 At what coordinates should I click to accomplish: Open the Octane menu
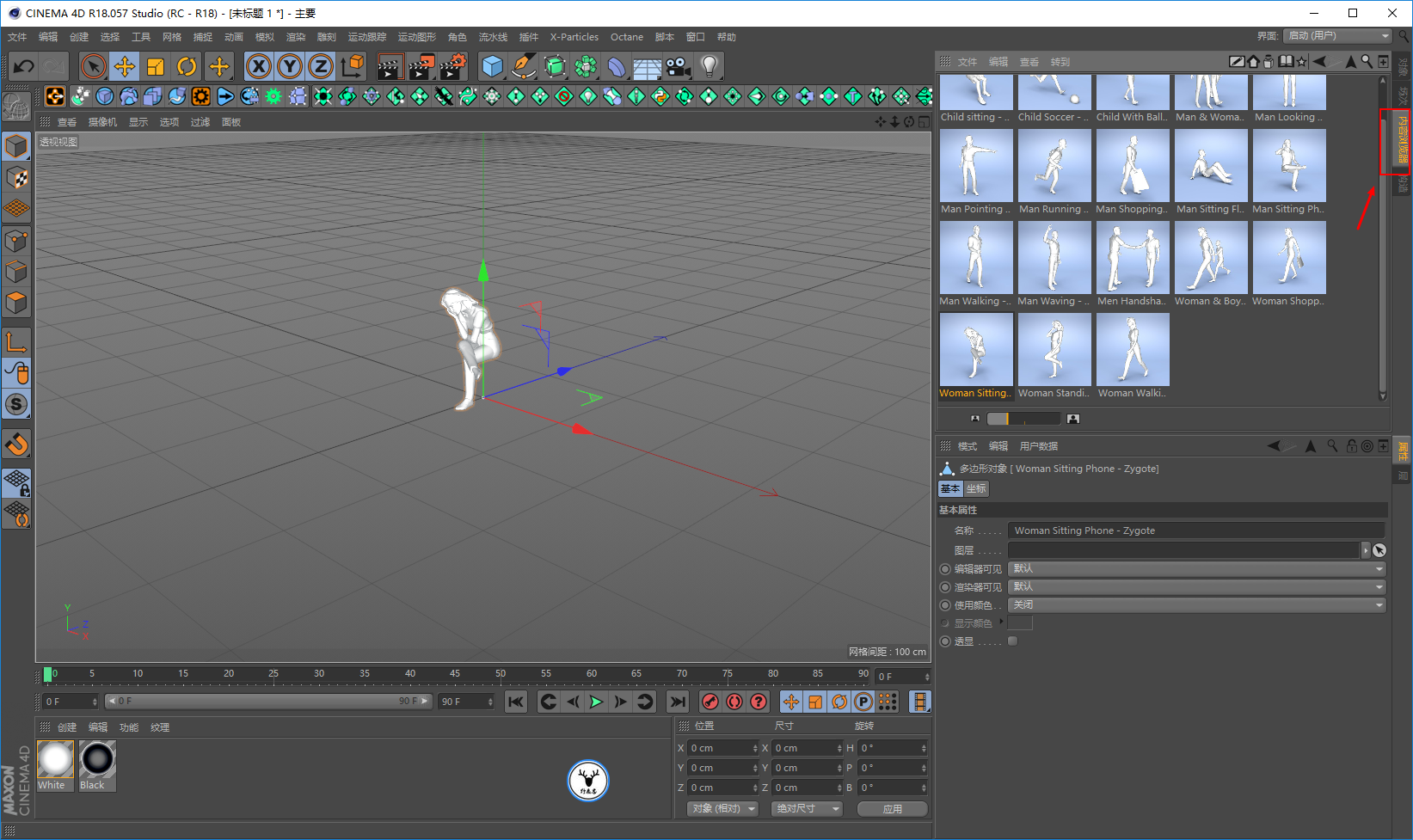pos(626,37)
